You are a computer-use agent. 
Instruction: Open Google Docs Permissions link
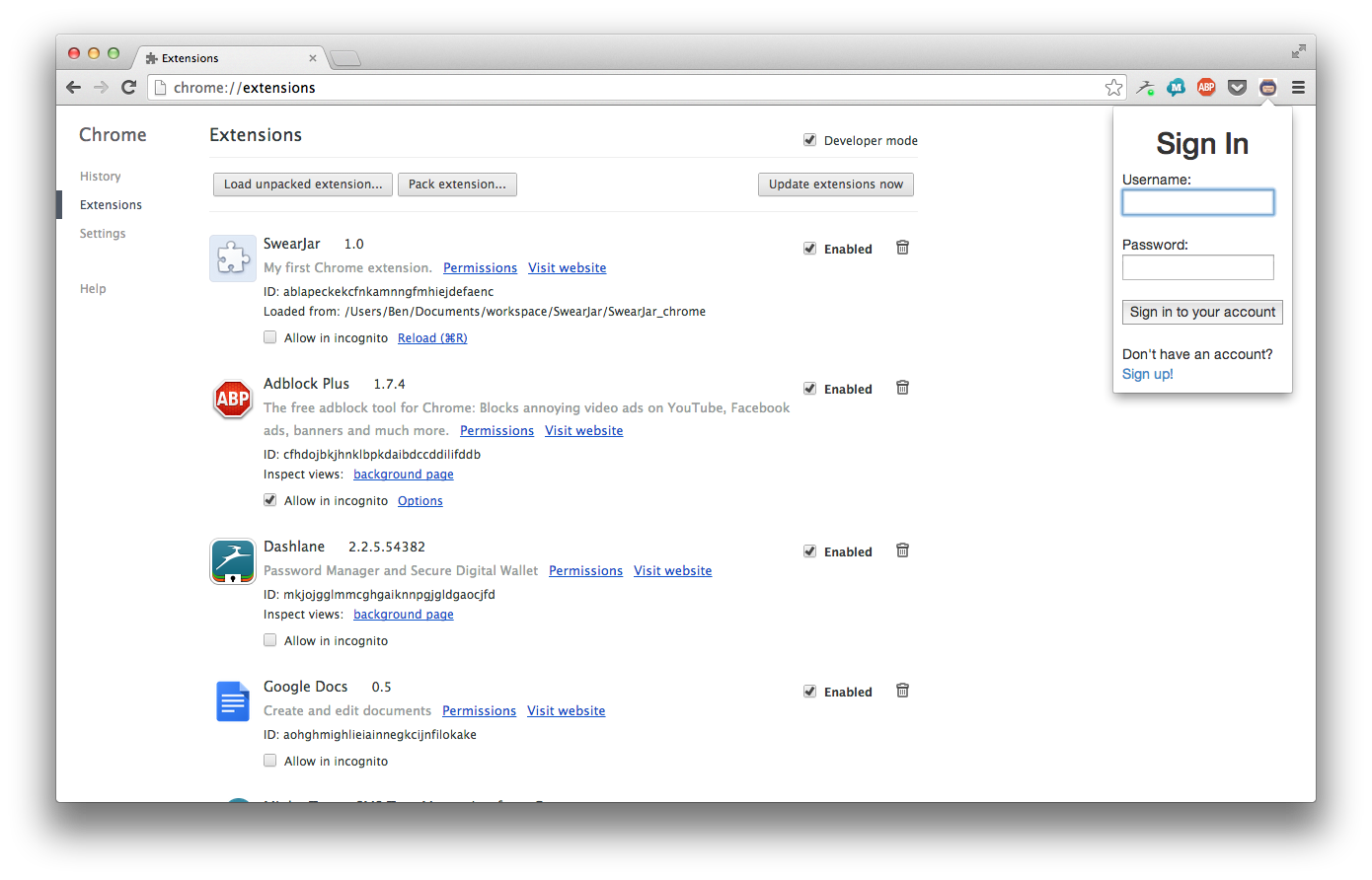479,711
